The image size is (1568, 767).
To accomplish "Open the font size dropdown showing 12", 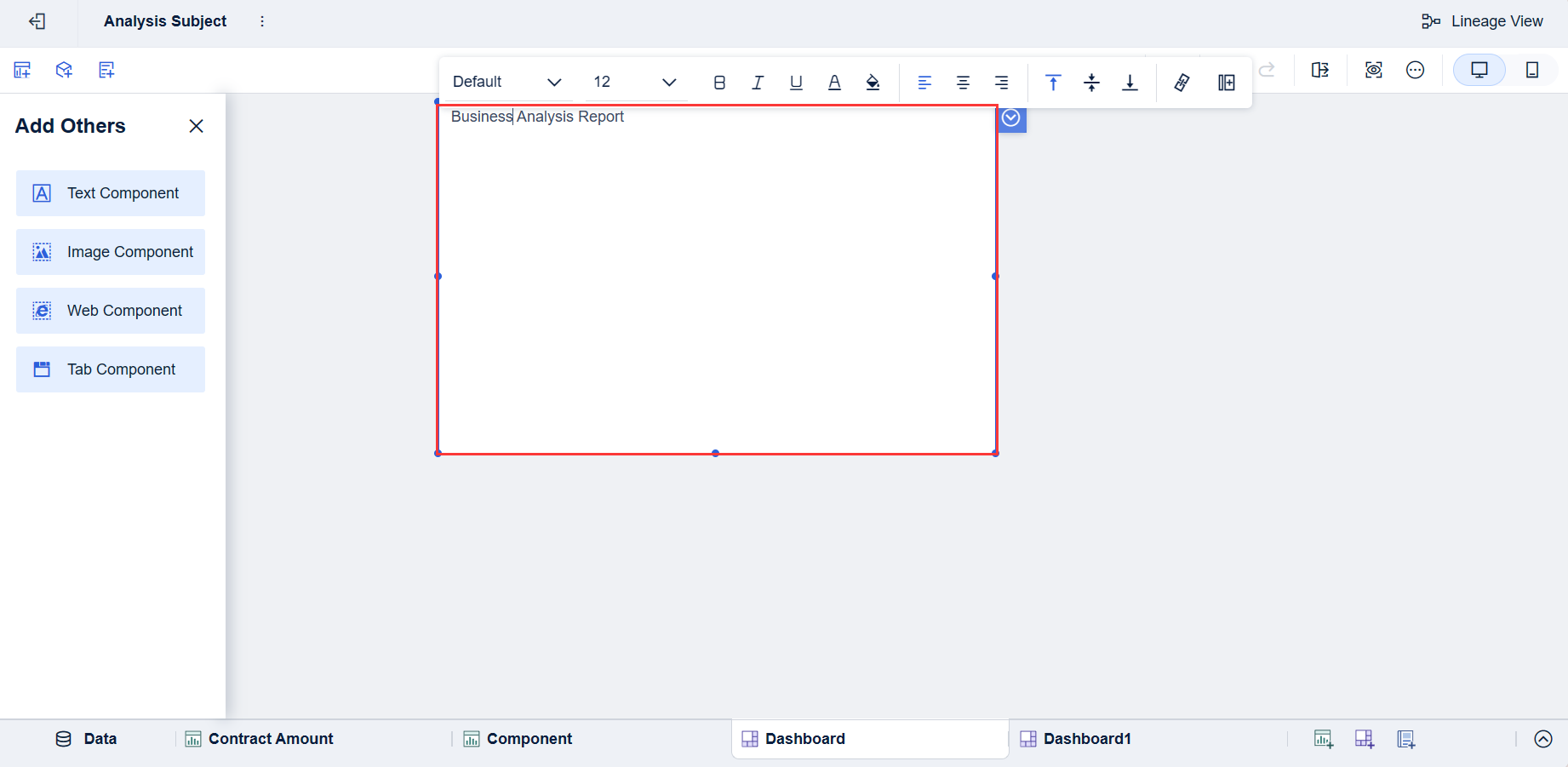I will [x=633, y=82].
